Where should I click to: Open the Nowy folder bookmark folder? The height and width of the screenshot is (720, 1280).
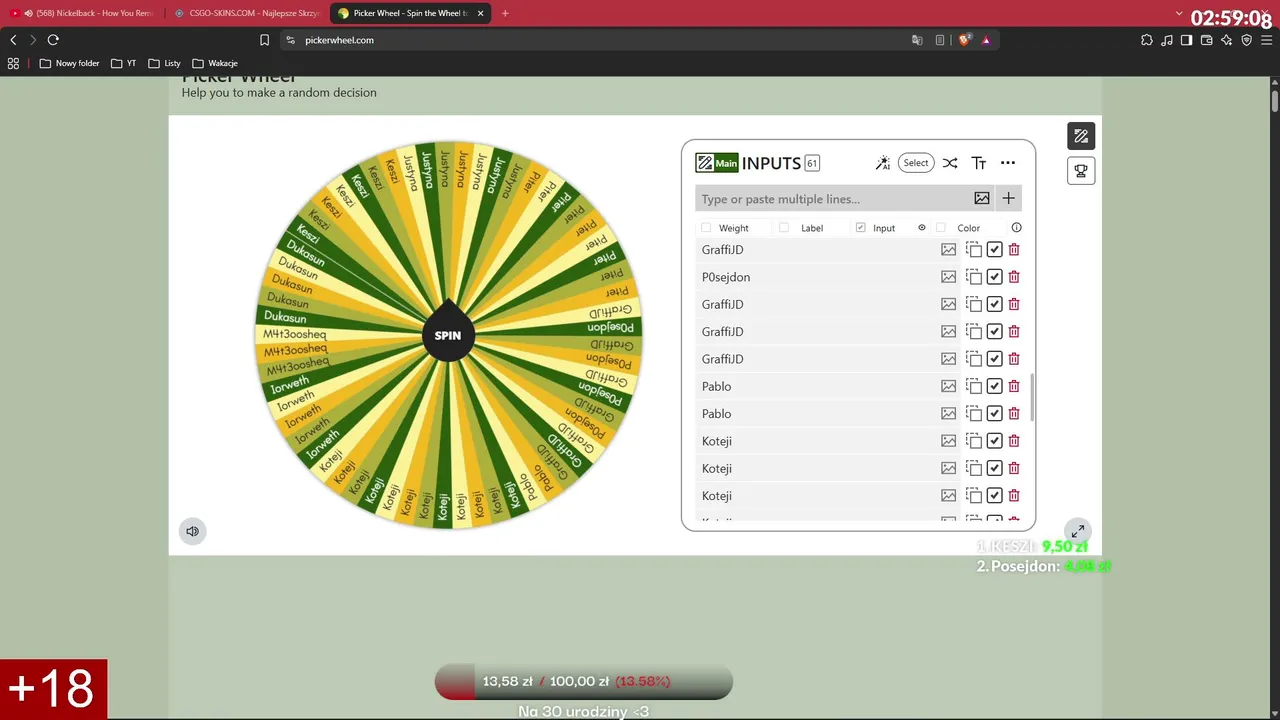pyautogui.click(x=69, y=63)
